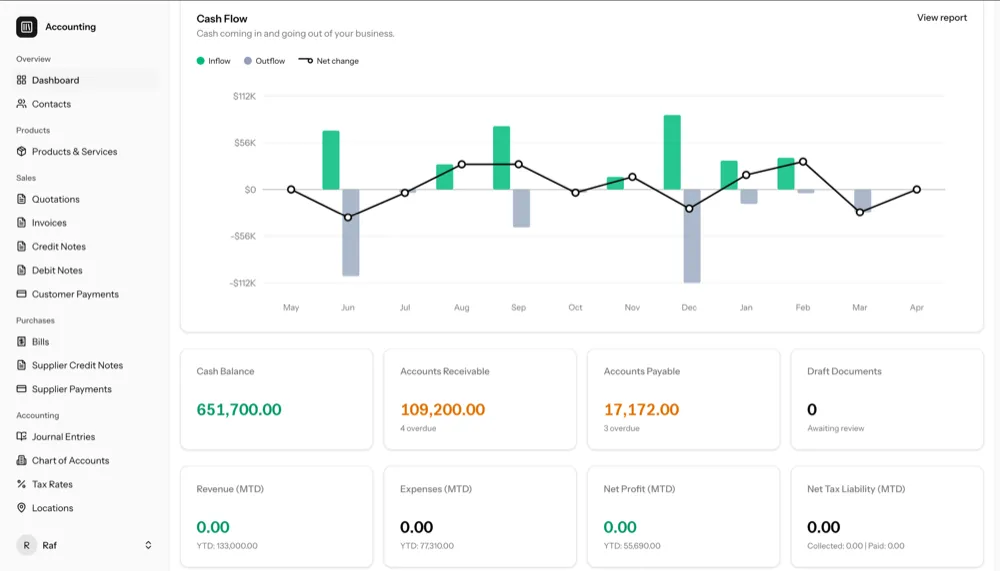Click the Quotations document icon
The height and width of the screenshot is (571, 1000).
click(x=22, y=199)
